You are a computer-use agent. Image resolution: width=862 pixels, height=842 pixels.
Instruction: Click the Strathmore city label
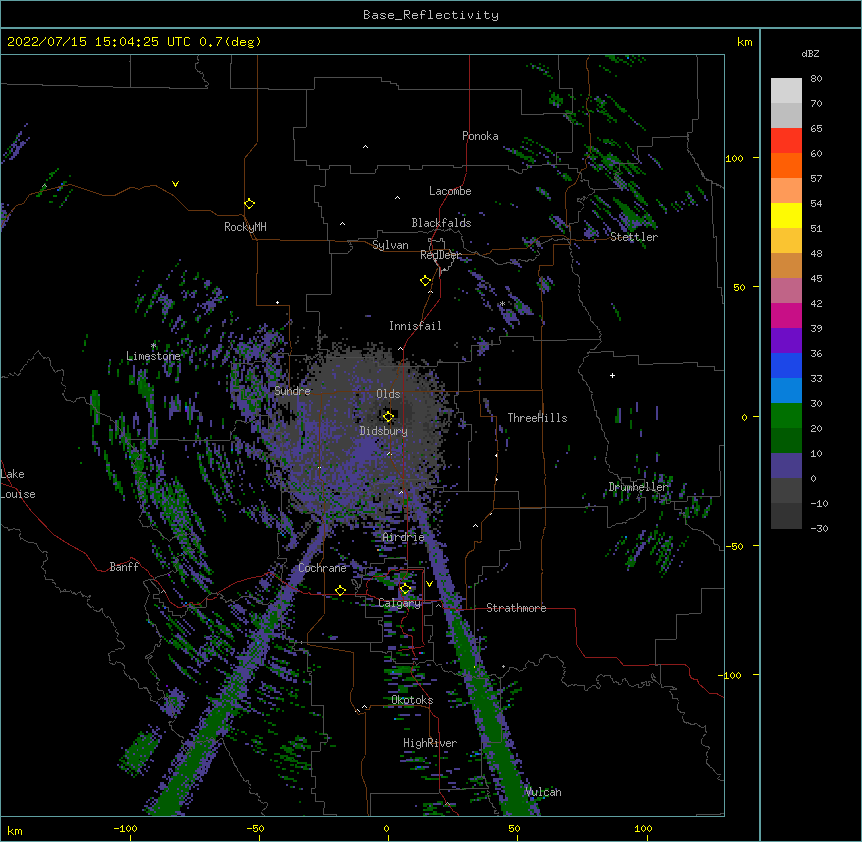516,608
